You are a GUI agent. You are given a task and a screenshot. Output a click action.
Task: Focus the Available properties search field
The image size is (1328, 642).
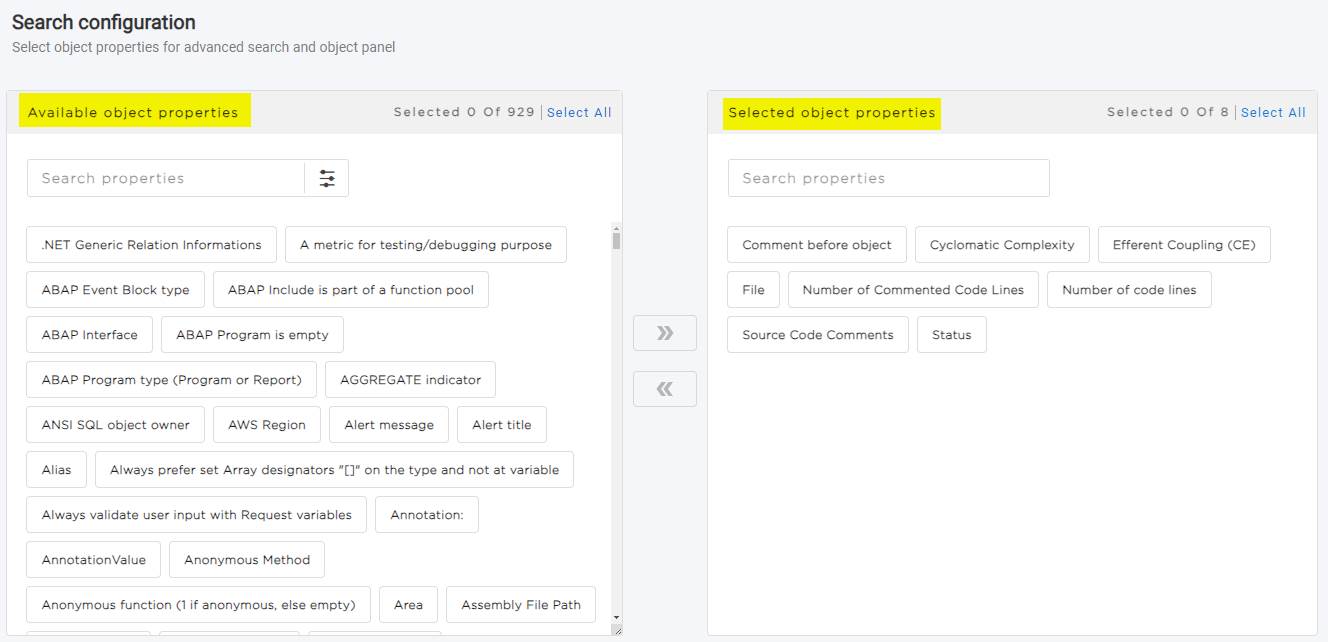point(165,178)
